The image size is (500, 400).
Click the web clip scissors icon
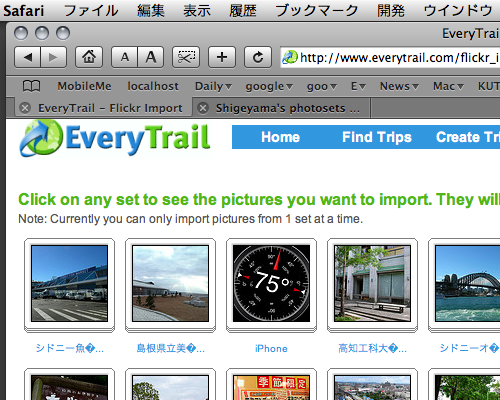point(186,57)
